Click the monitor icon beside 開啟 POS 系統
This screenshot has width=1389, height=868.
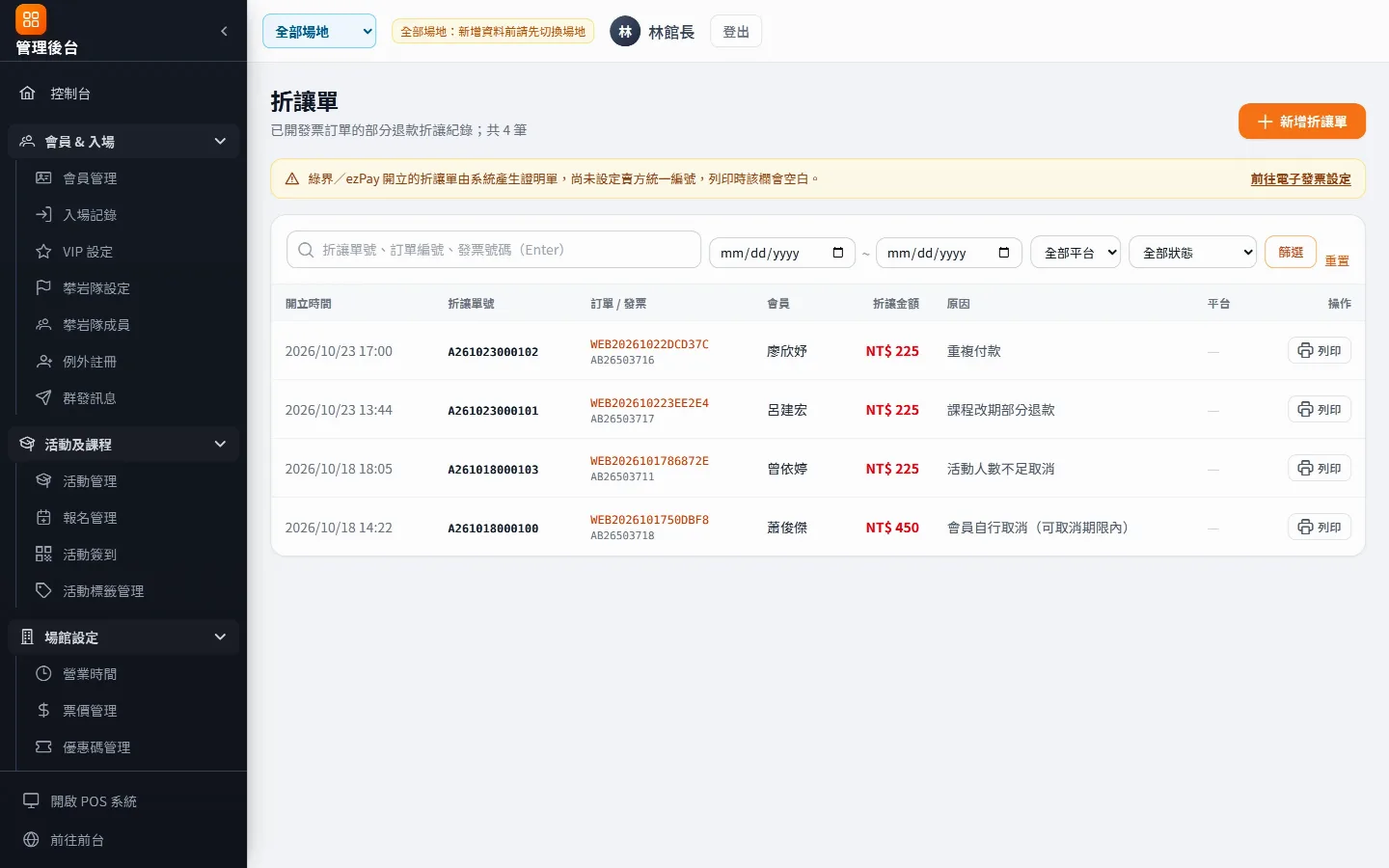31,800
